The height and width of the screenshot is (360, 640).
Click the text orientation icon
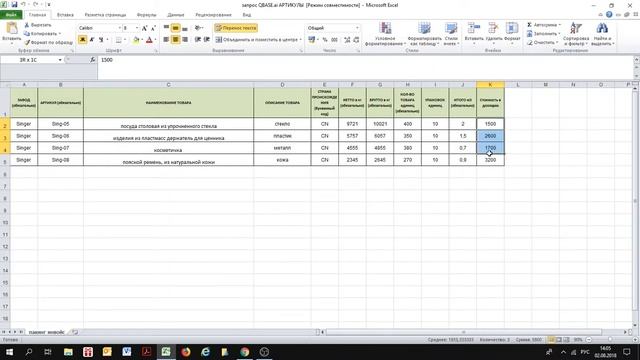click(x=198, y=28)
